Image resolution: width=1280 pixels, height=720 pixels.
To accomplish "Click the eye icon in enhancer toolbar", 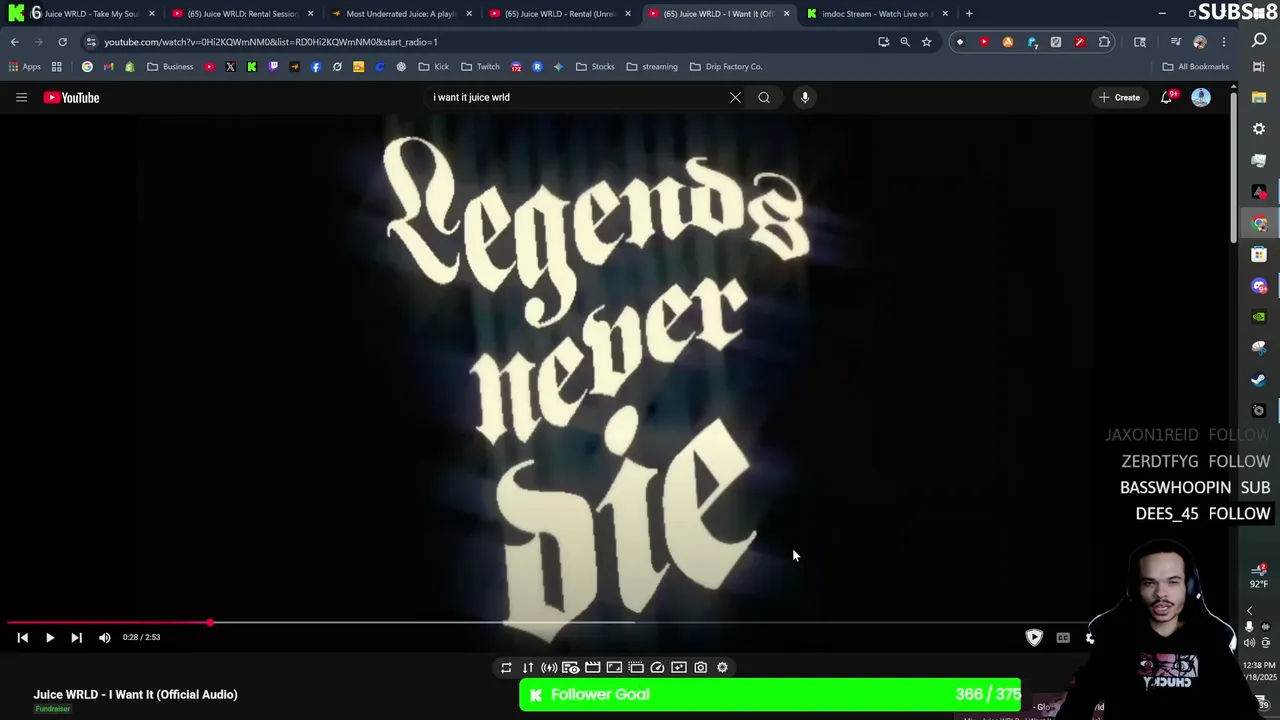I will coord(571,667).
